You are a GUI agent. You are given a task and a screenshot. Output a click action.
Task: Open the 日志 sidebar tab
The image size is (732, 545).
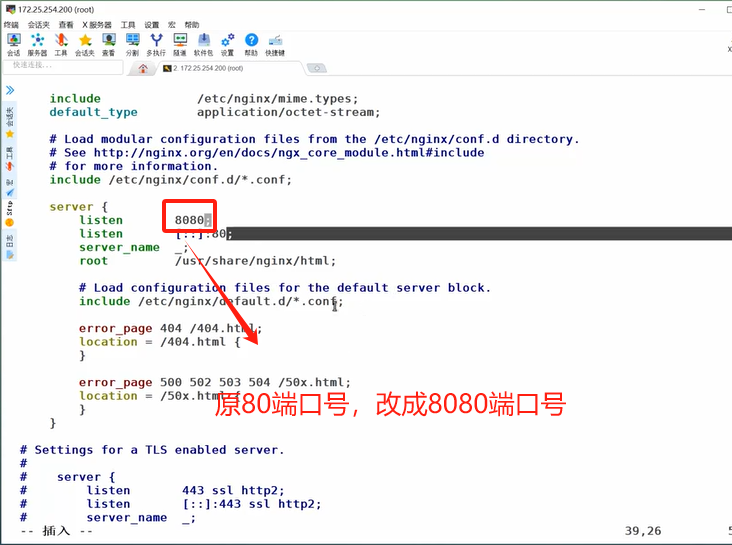[10, 247]
